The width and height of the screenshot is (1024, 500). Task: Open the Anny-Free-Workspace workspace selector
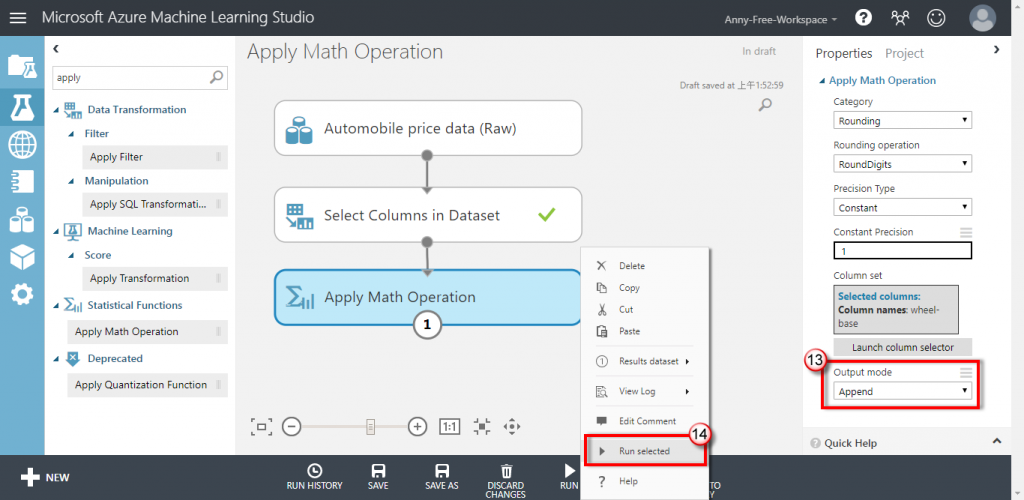pyautogui.click(x=781, y=20)
